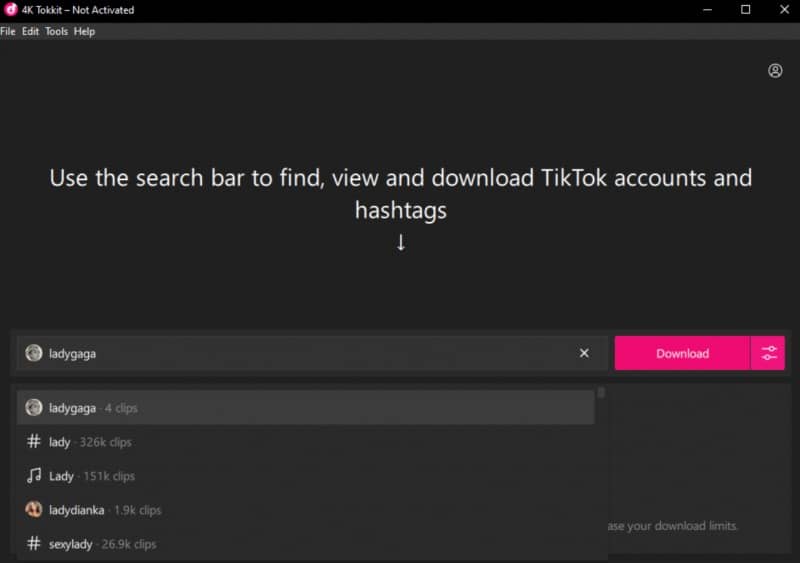Select hashtag sexylady 26.9k clips
The image size is (800, 563).
click(306, 544)
